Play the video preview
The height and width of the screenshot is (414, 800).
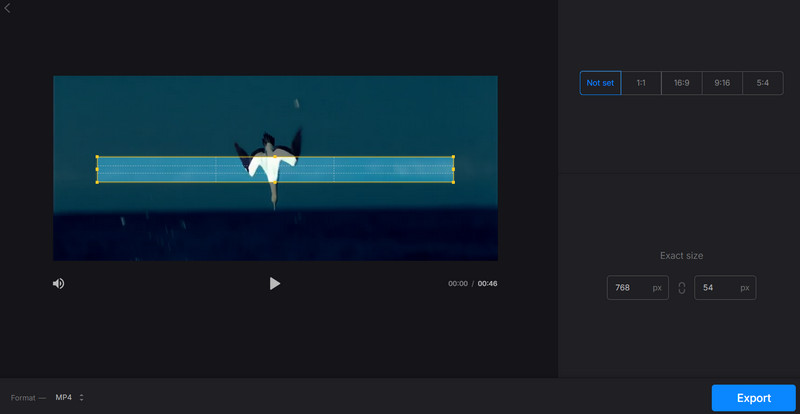pyautogui.click(x=275, y=284)
